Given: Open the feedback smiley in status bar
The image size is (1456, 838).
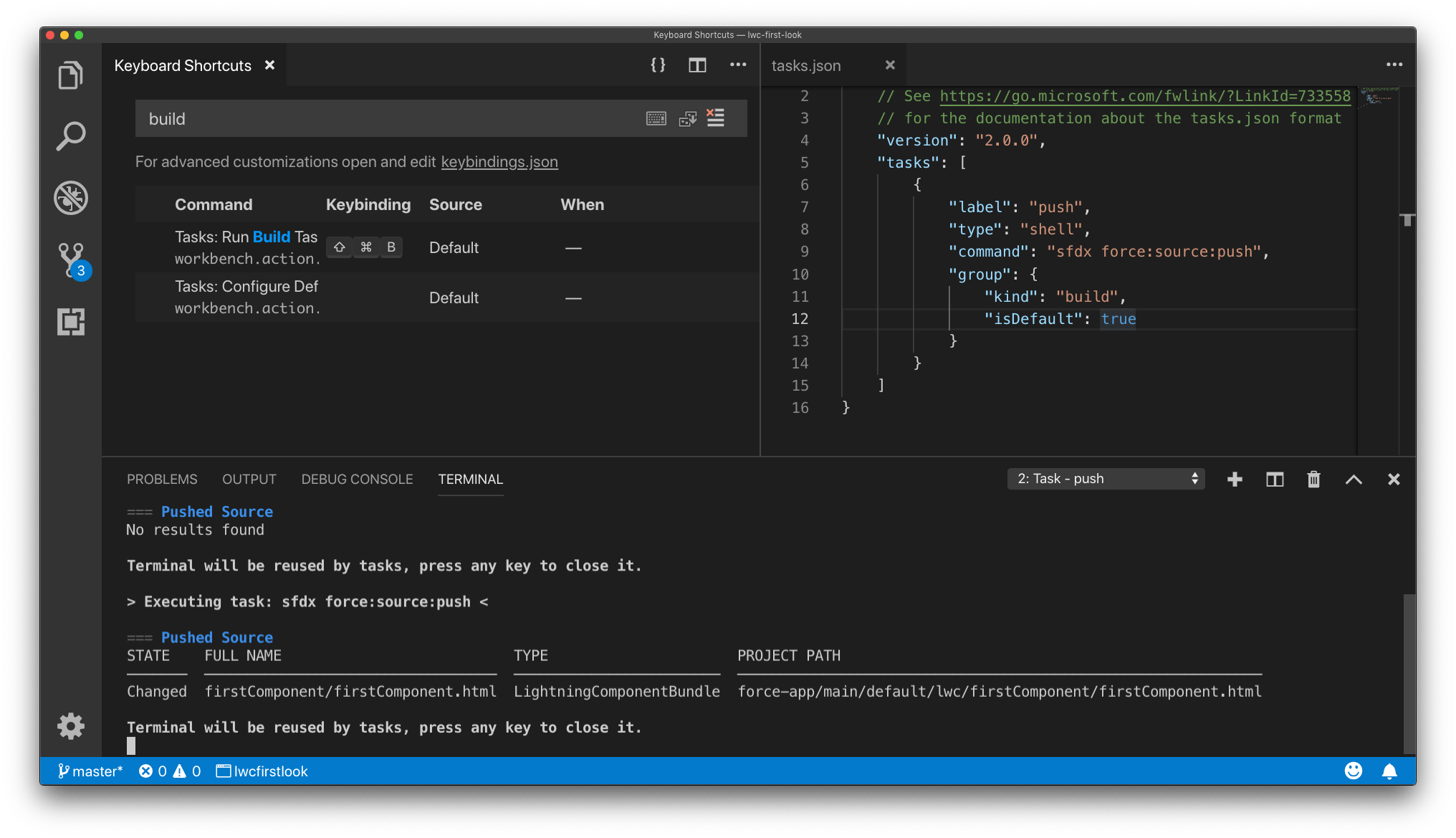Looking at the screenshot, I should point(1353,771).
